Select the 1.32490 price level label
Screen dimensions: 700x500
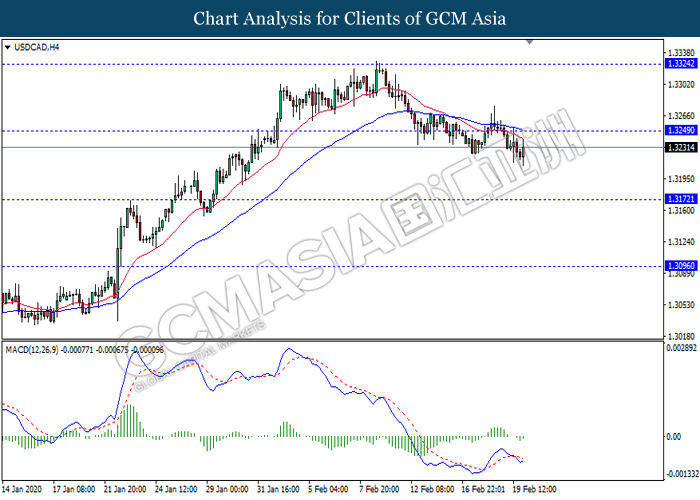pyautogui.click(x=681, y=130)
